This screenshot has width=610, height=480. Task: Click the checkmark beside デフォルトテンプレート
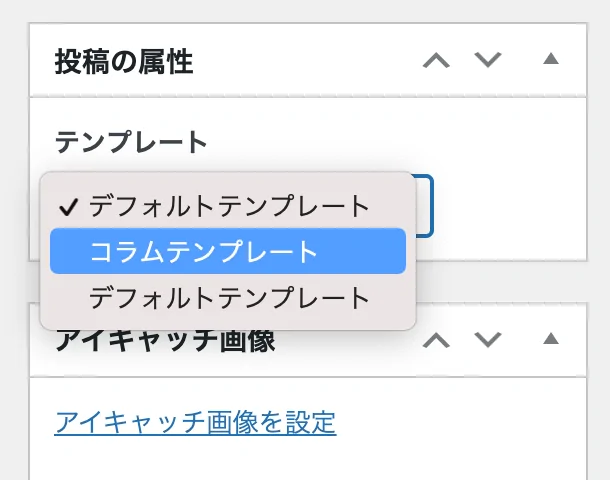68,207
